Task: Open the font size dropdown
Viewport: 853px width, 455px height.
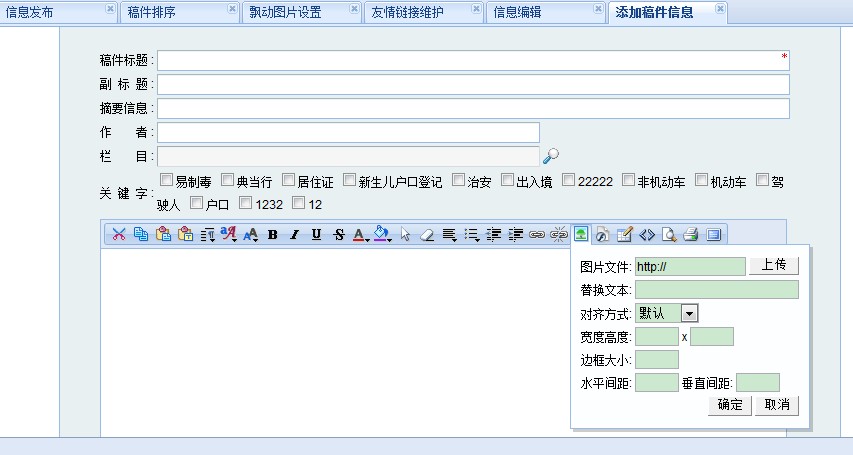Action: click(x=251, y=235)
